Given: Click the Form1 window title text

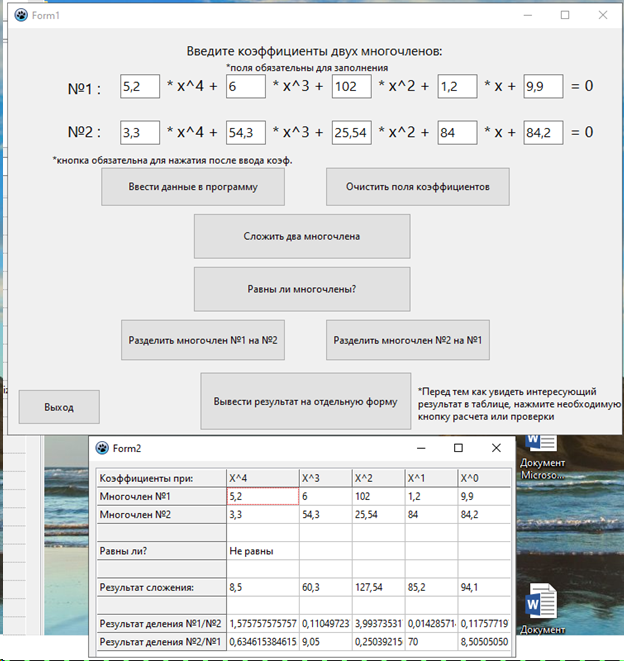Looking at the screenshot, I should 46,16.
